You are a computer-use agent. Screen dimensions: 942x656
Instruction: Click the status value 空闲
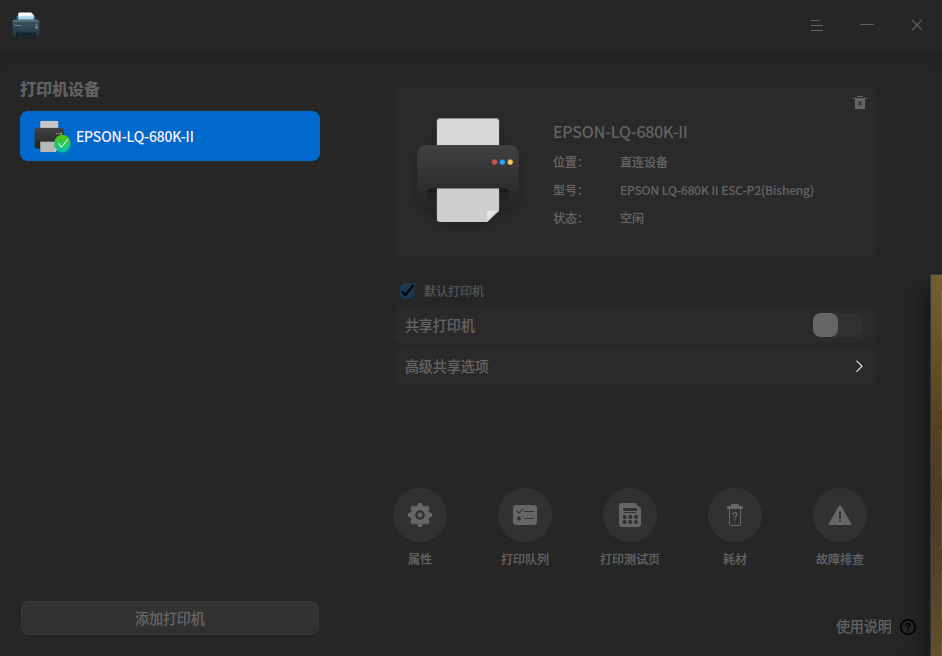click(631, 218)
